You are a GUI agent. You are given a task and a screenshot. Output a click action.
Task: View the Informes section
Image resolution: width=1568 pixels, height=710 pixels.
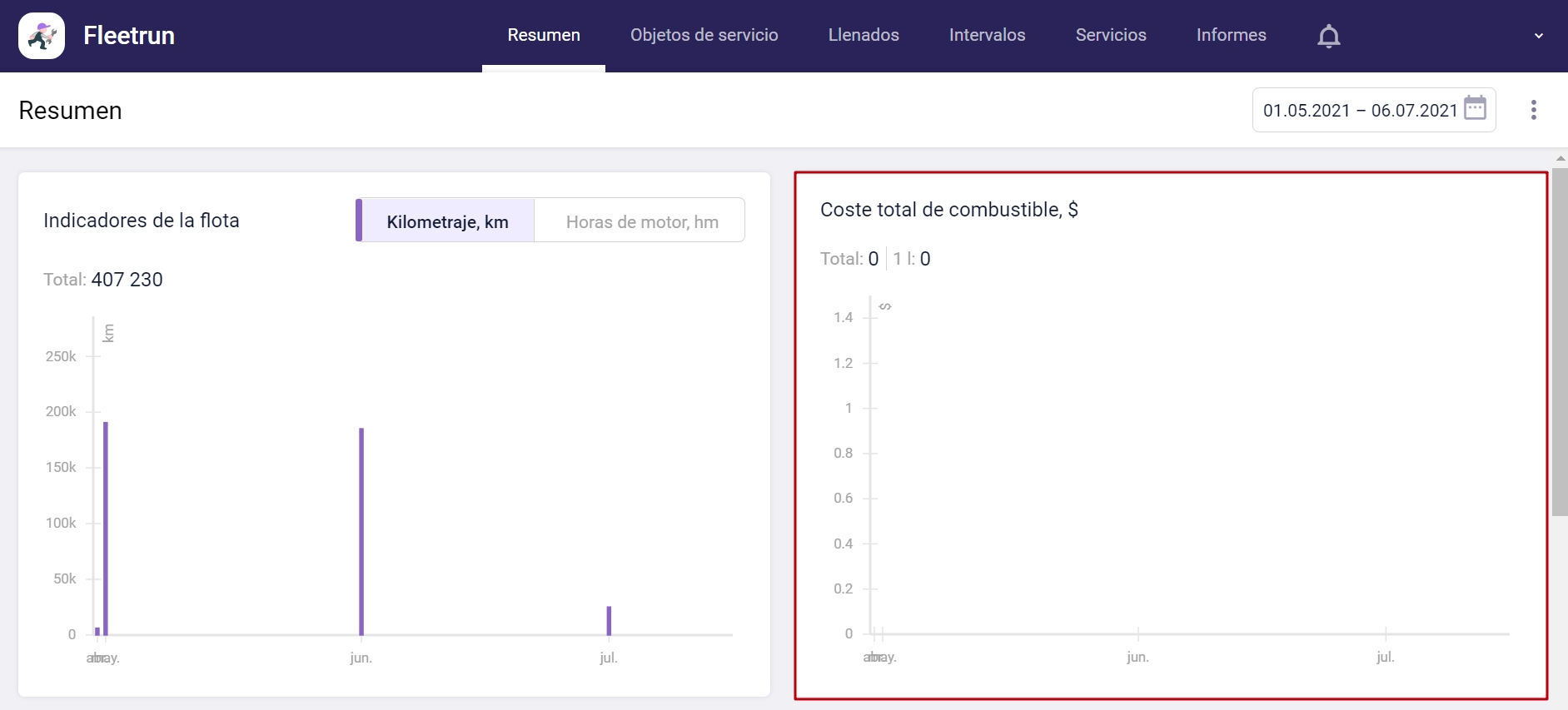(x=1231, y=35)
